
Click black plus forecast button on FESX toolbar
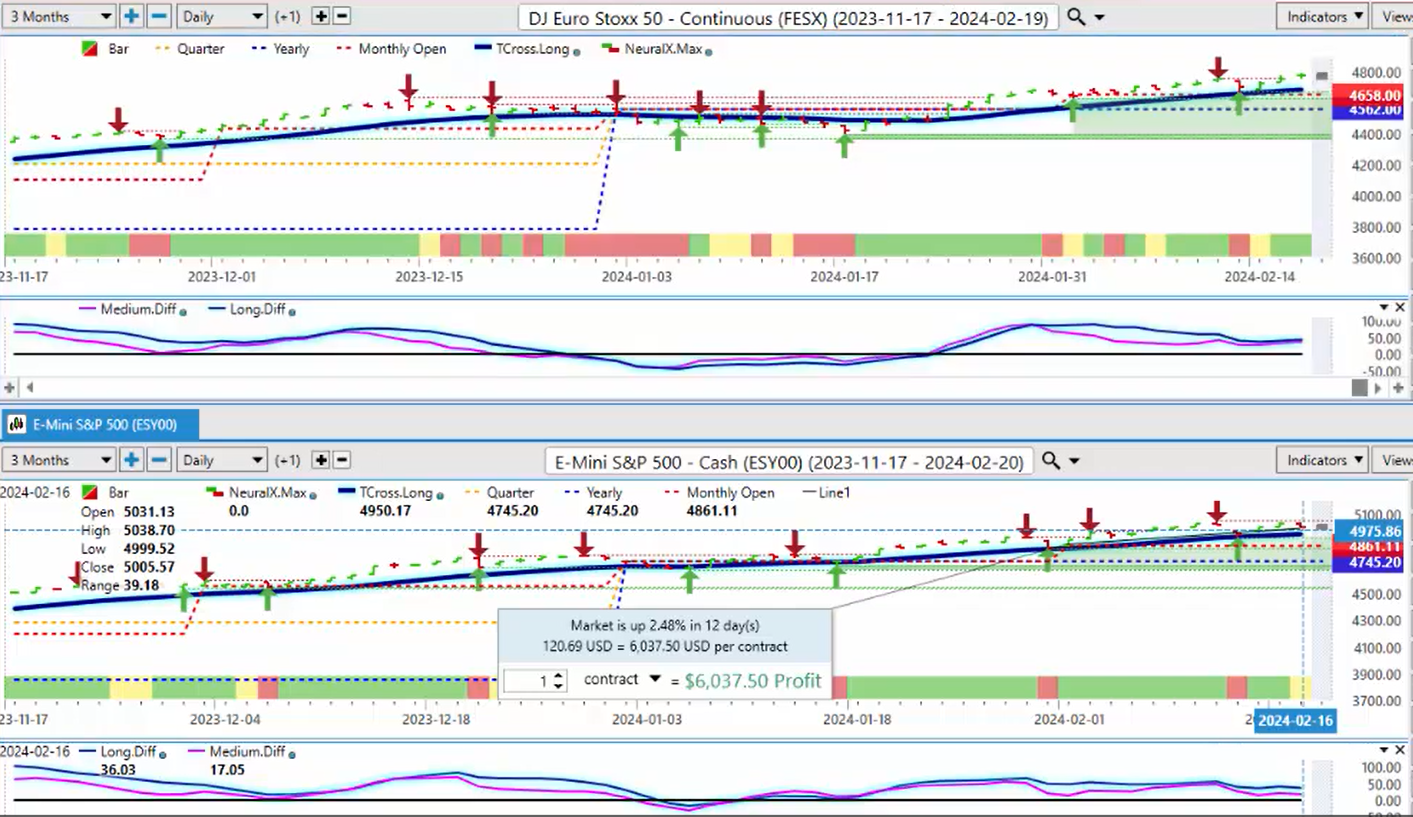pyautogui.click(x=320, y=16)
